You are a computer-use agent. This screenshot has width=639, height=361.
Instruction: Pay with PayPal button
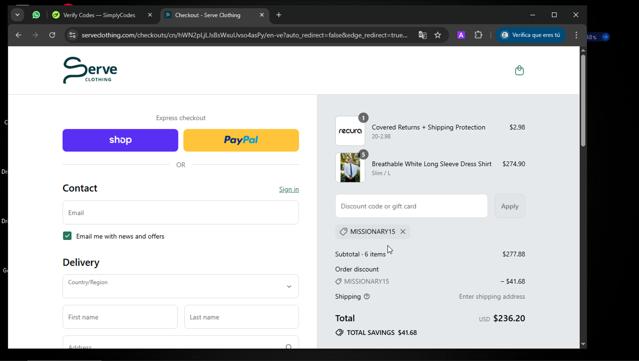click(x=241, y=140)
